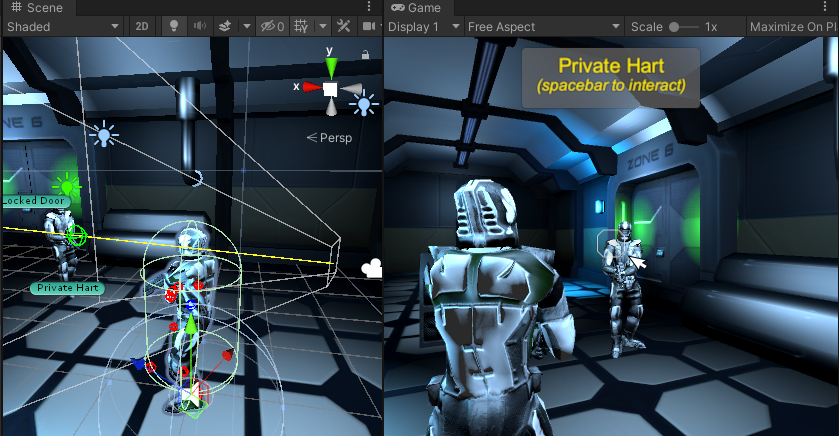Select the blue light gizmo near the orientation gizmo
Viewport: 839px width, 436px height.
364,103
